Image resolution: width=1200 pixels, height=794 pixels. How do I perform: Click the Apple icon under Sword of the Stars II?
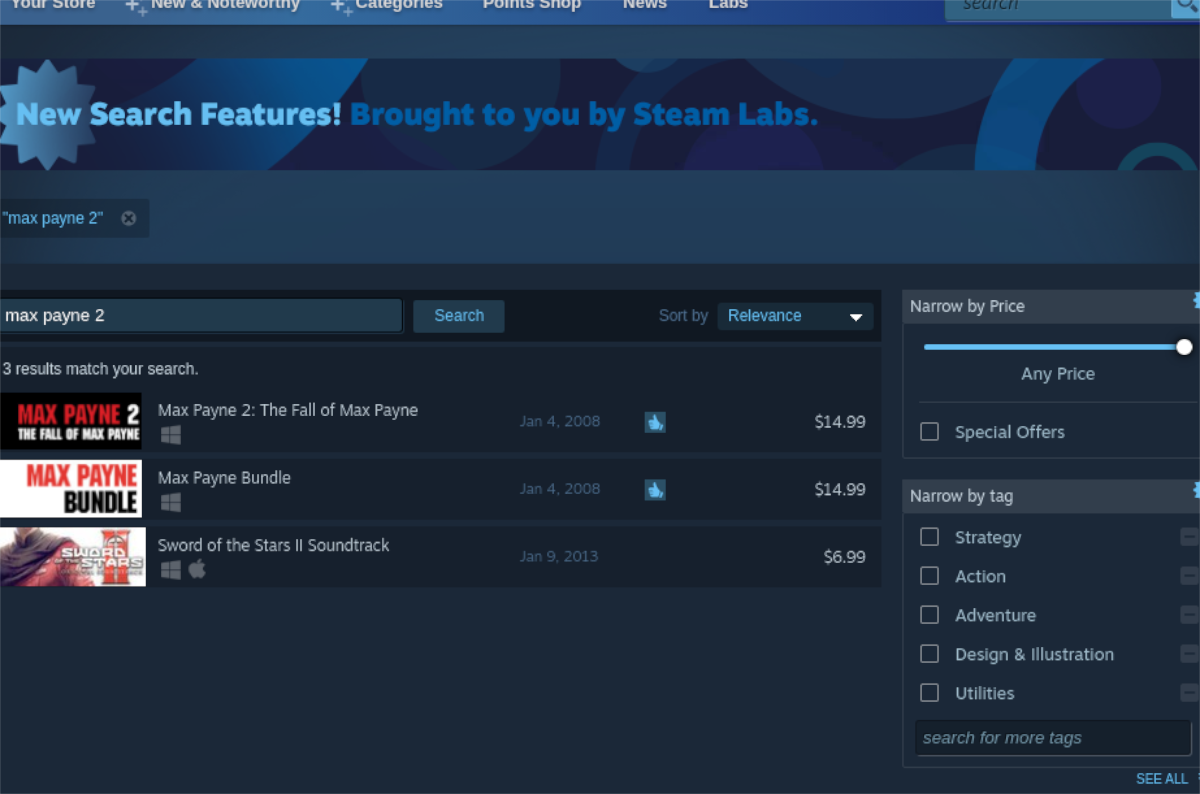point(197,569)
